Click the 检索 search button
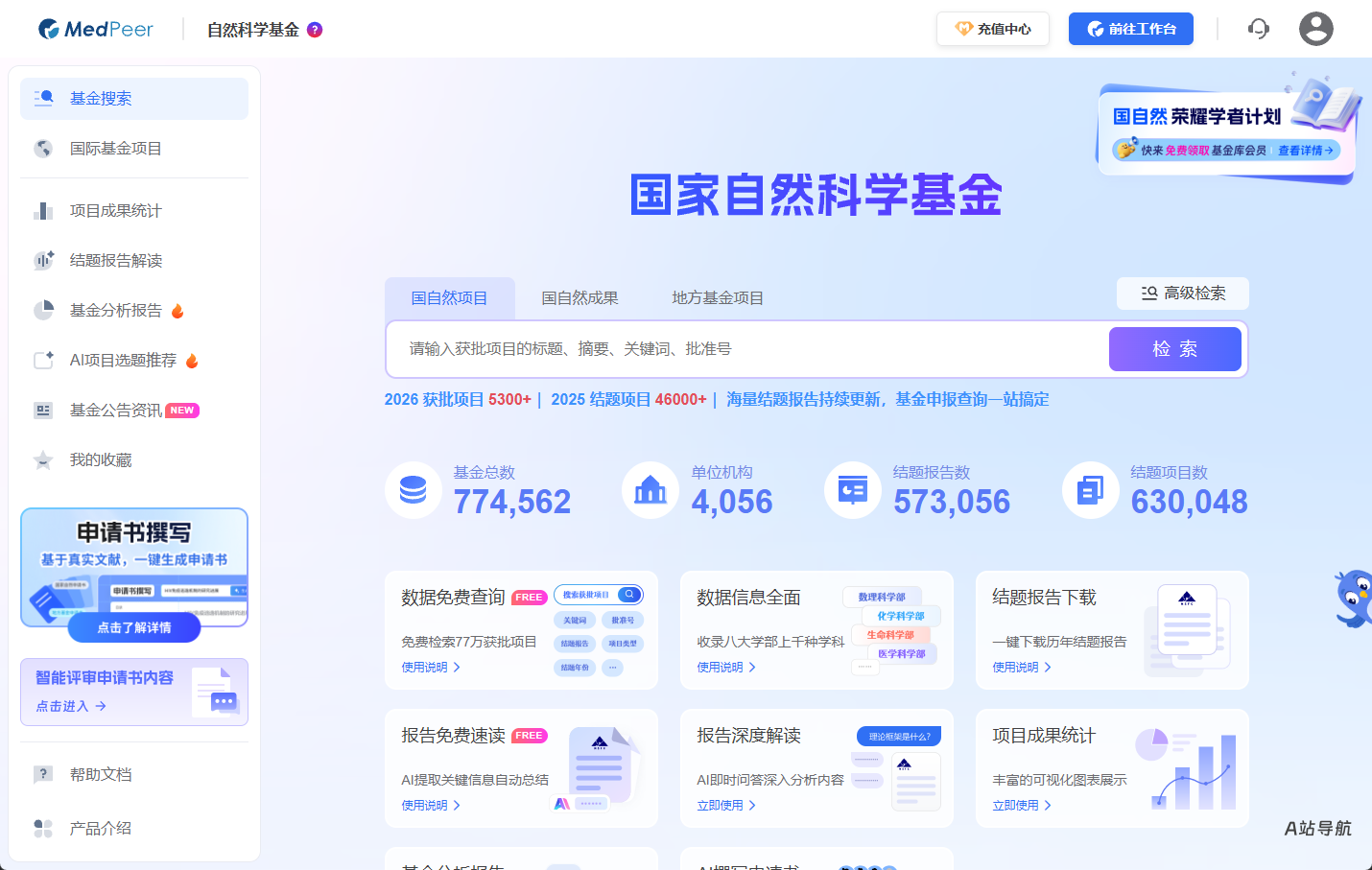 point(1175,349)
